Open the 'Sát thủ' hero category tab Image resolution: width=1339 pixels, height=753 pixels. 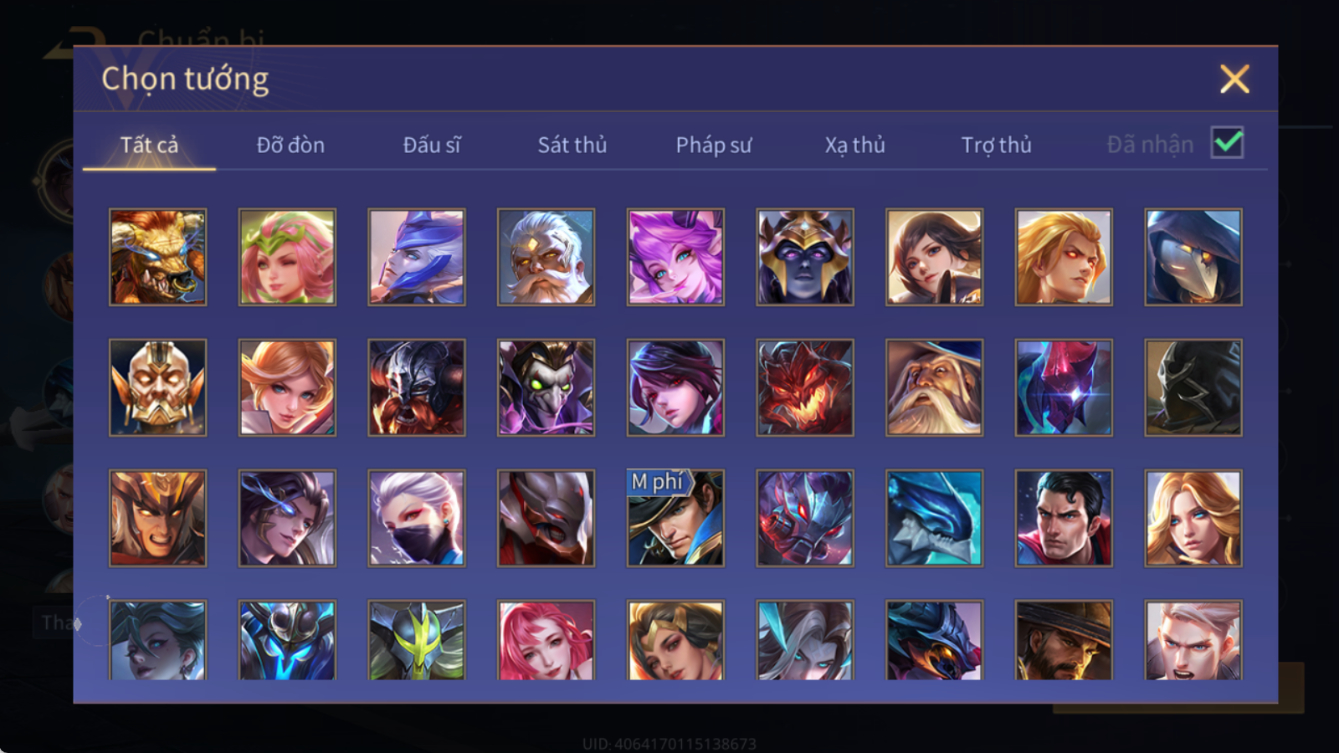[x=572, y=145]
